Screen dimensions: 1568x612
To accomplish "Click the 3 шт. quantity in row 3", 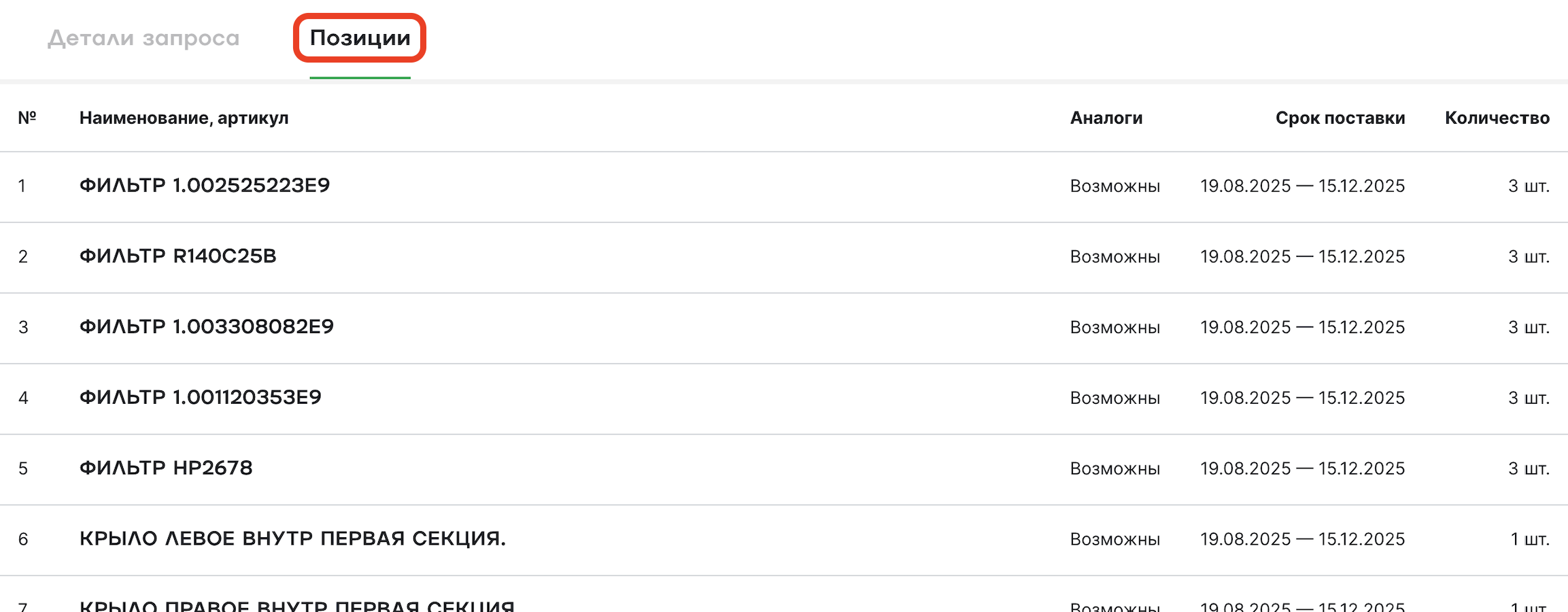I will (x=1529, y=328).
